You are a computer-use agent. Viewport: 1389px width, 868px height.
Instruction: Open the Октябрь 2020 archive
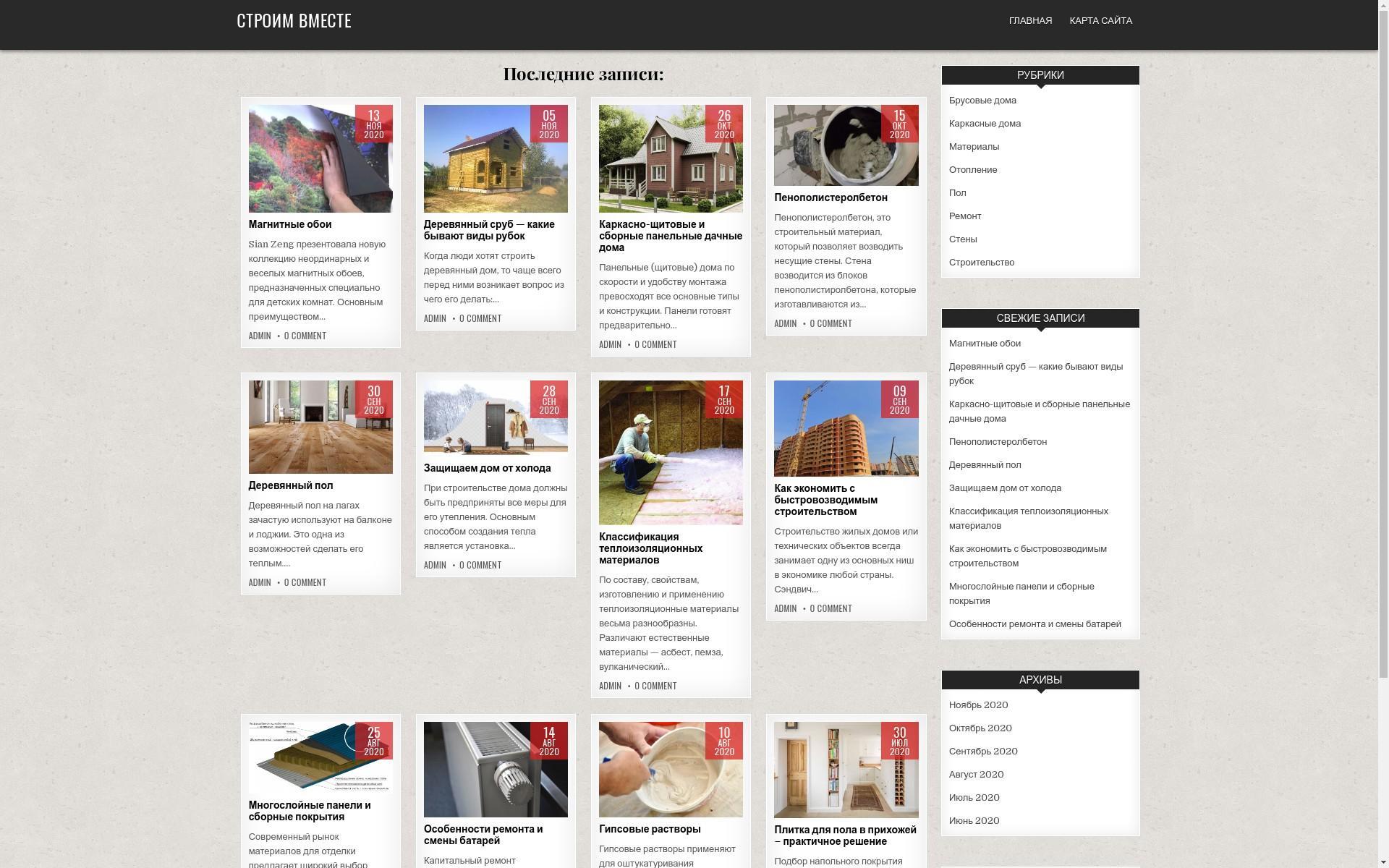(980, 728)
